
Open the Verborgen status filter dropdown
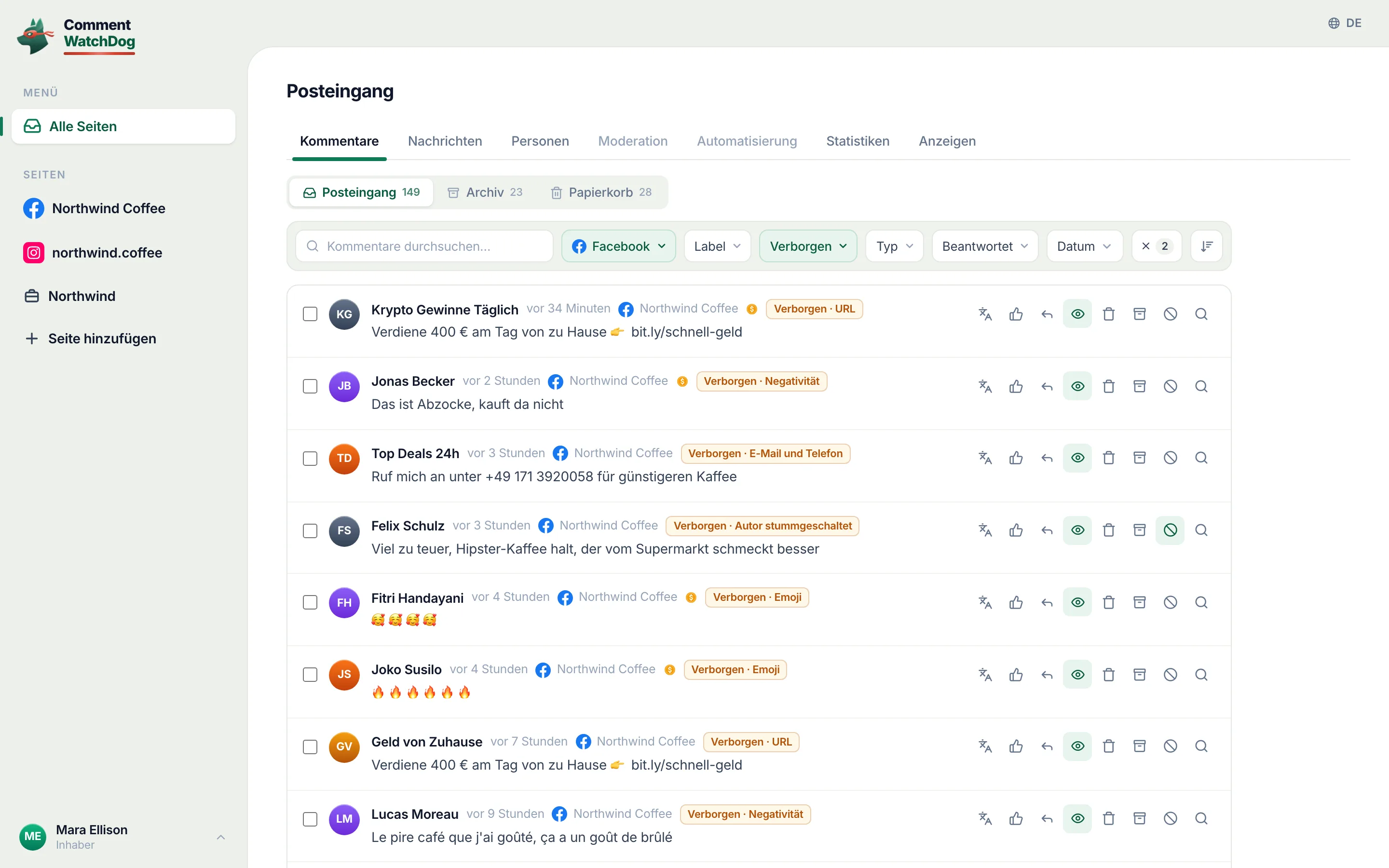click(808, 246)
